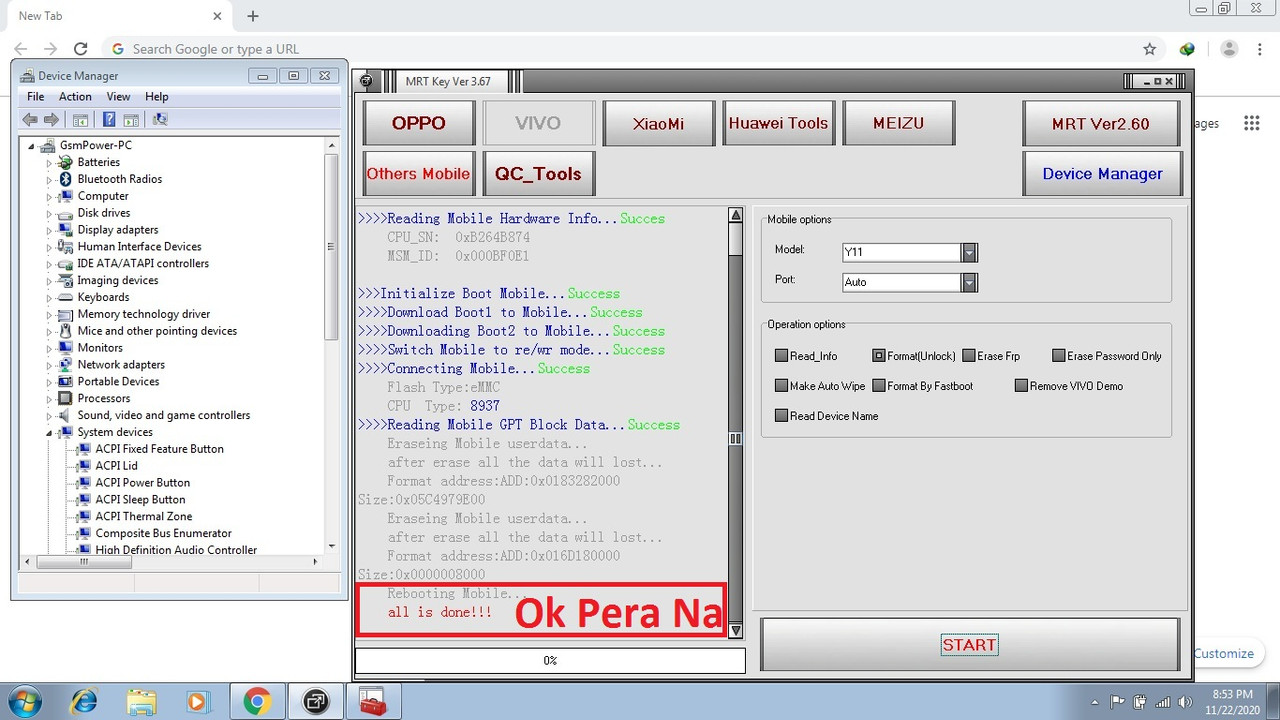Open the Chrome profile avatar
Screen dimensions: 1280x720
(x=1229, y=49)
